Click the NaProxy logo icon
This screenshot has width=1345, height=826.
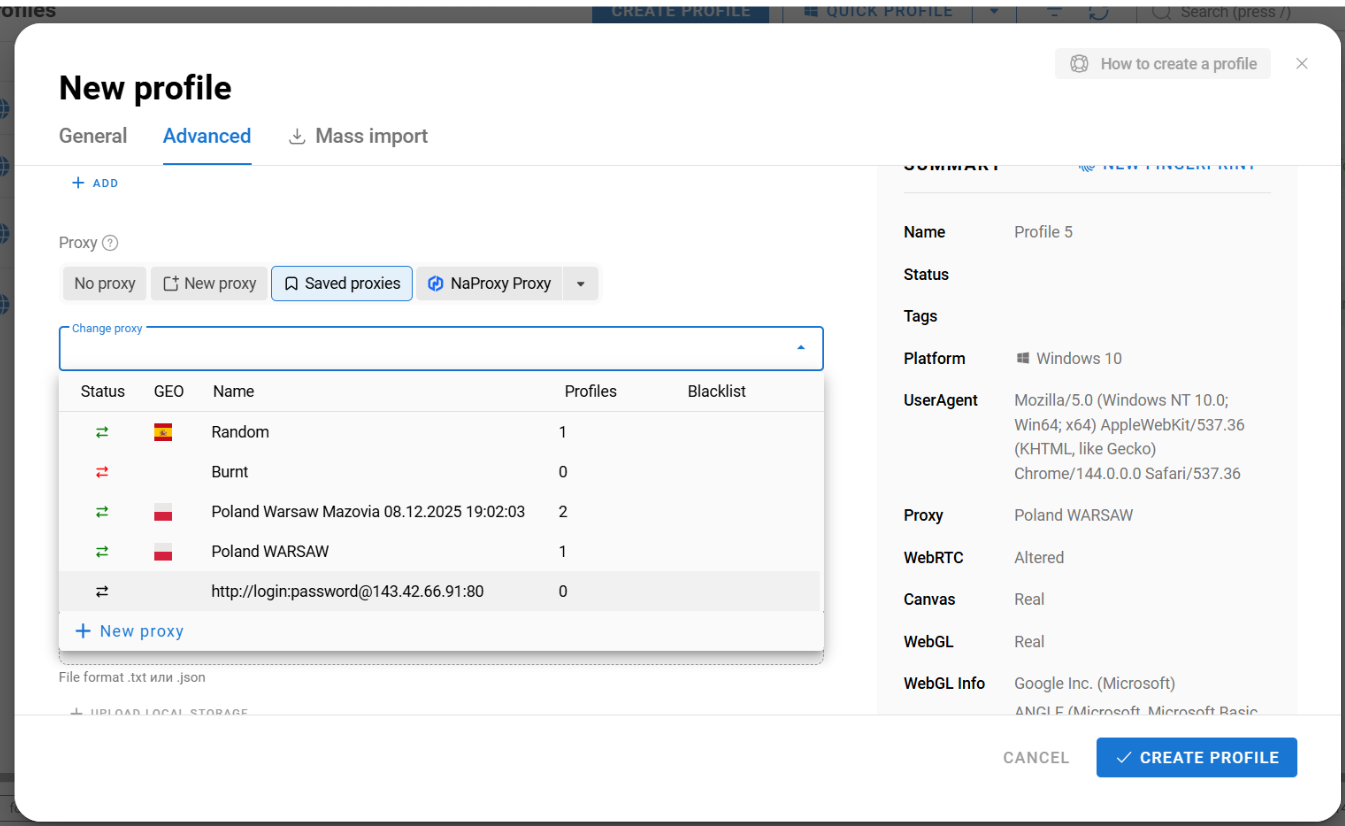[x=435, y=284]
